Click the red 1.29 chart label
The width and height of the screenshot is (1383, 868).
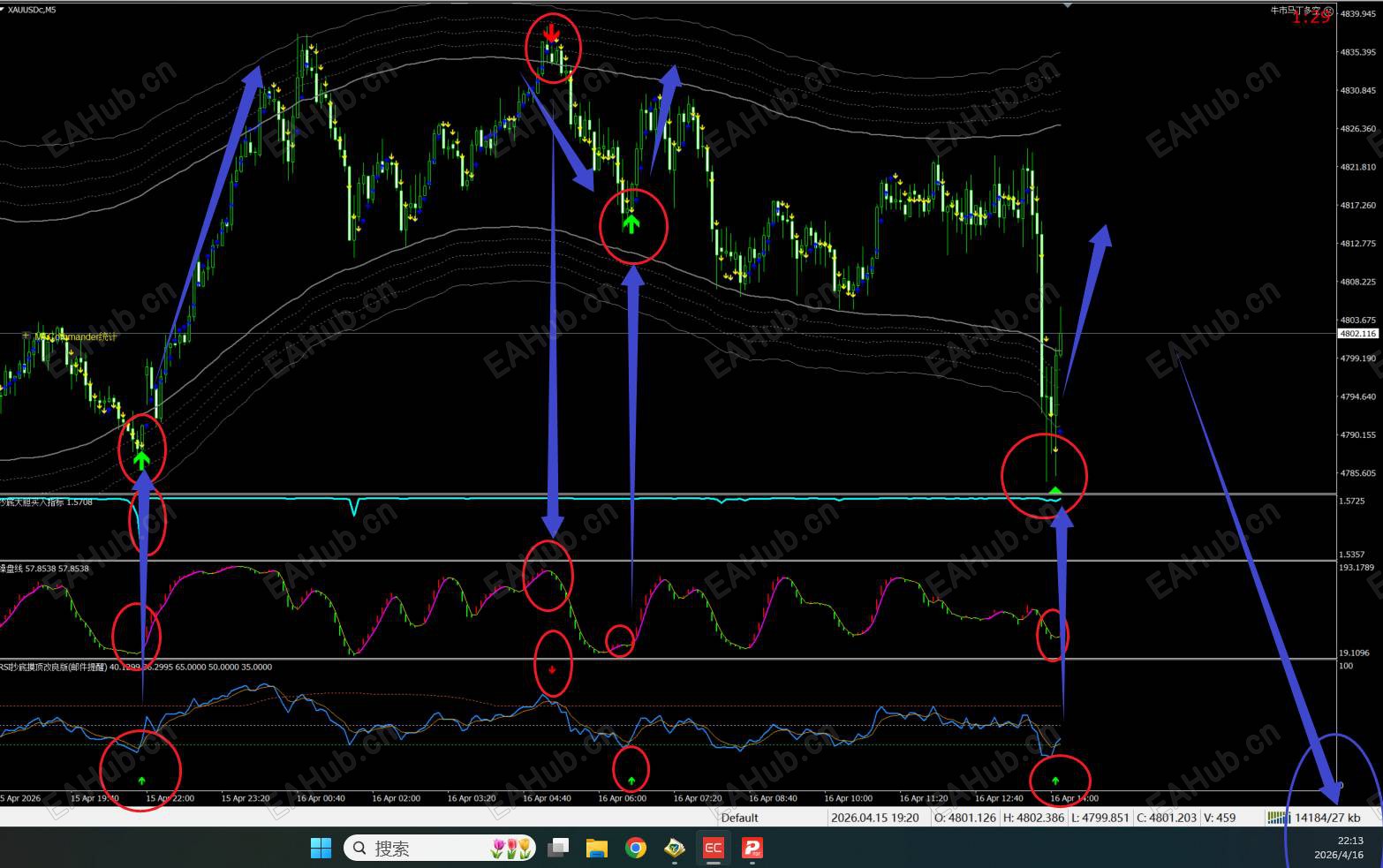click(1311, 18)
